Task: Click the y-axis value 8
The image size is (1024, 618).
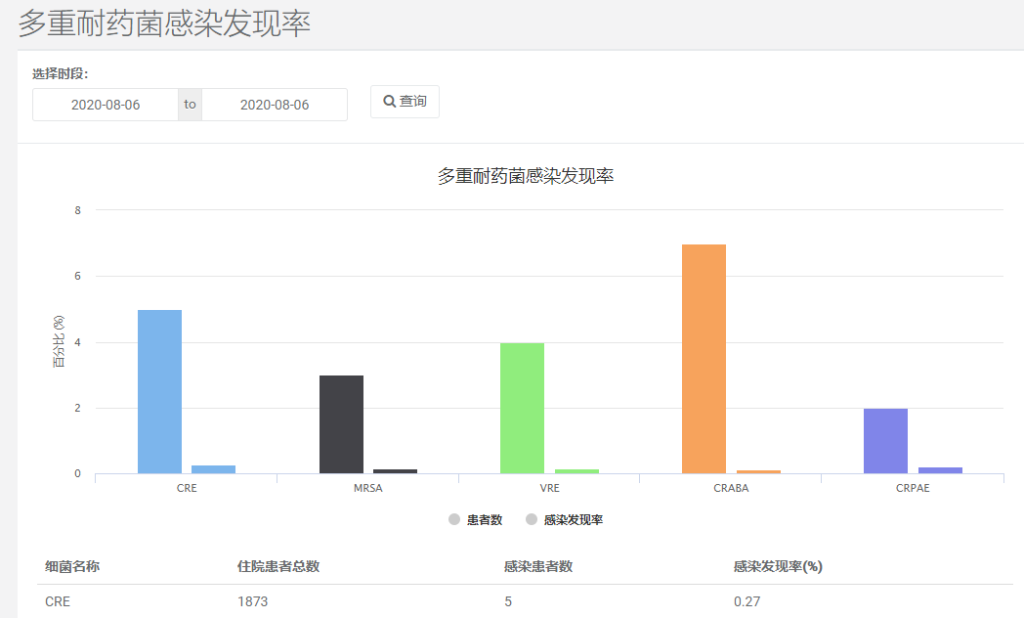Action: click(x=78, y=210)
